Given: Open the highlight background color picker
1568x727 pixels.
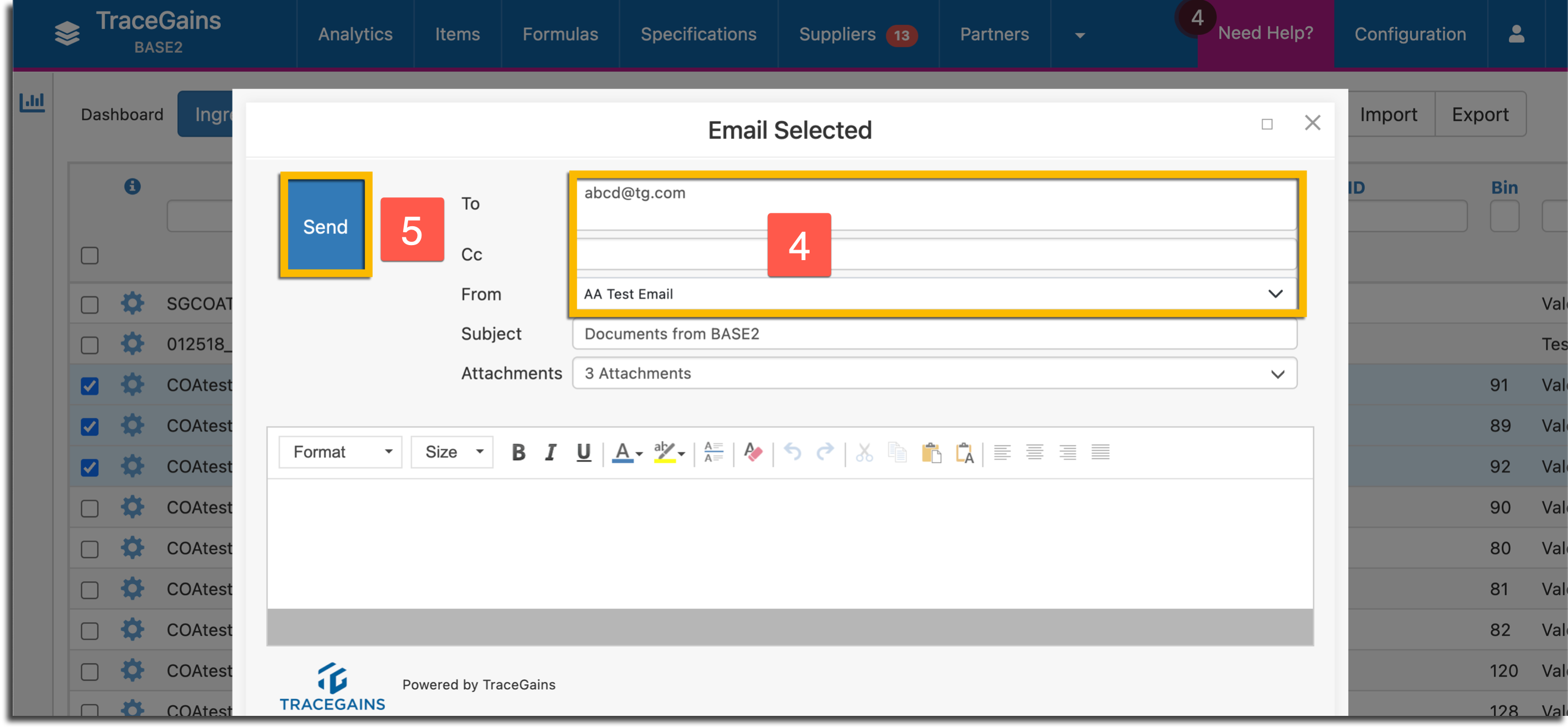Looking at the screenshot, I should (669, 452).
